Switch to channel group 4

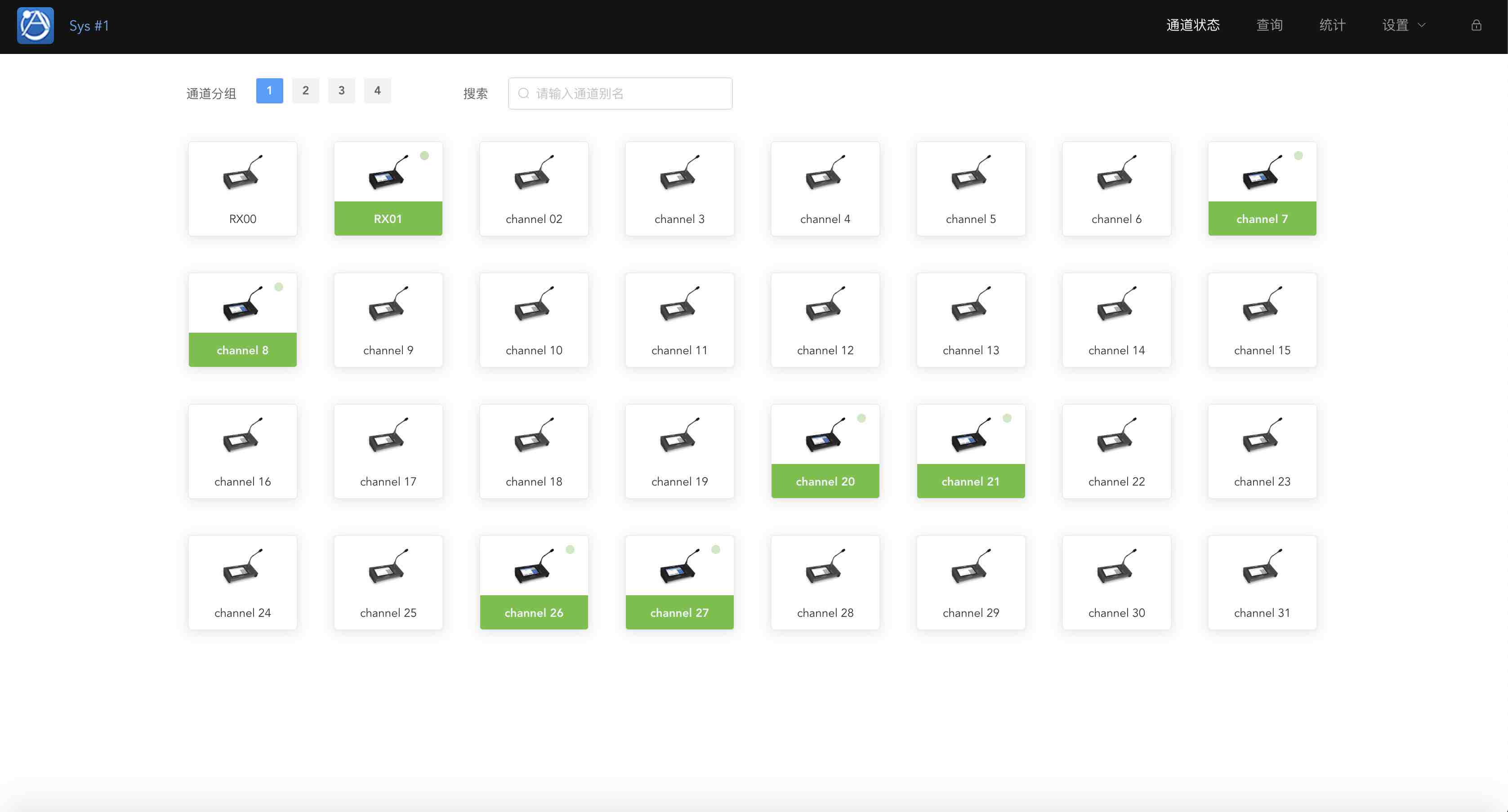(377, 91)
